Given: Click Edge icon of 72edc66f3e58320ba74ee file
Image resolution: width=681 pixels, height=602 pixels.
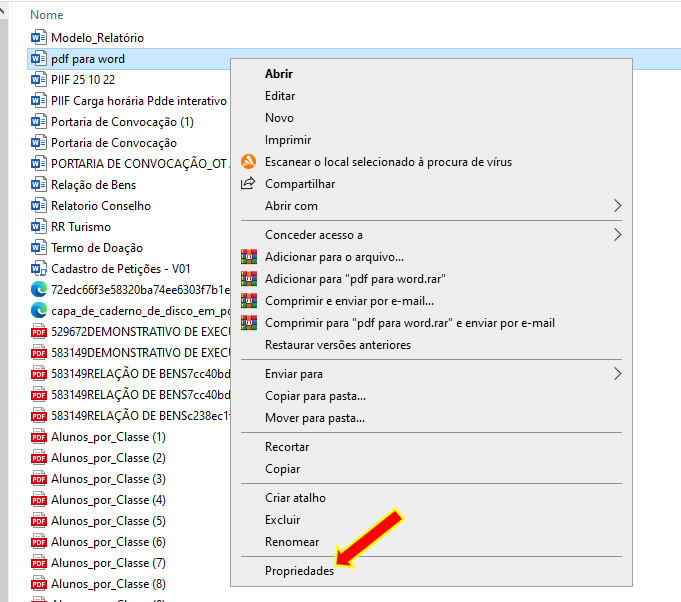Looking at the screenshot, I should coord(39,289).
